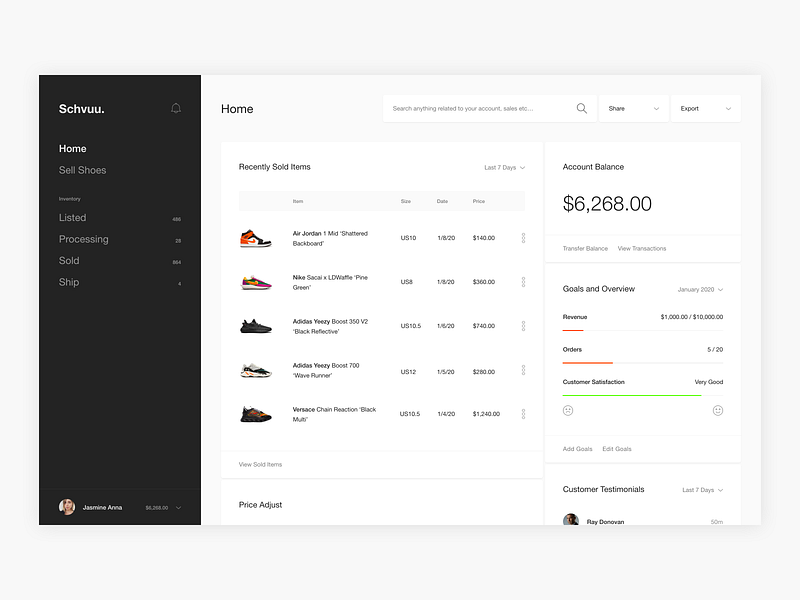Click the Schvuu. logo
The image size is (800, 600).
tap(82, 109)
